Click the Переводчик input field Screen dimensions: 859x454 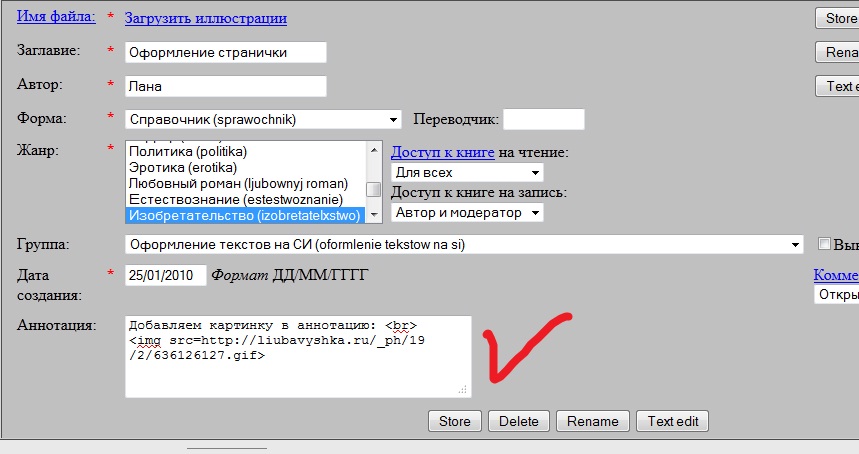543,120
